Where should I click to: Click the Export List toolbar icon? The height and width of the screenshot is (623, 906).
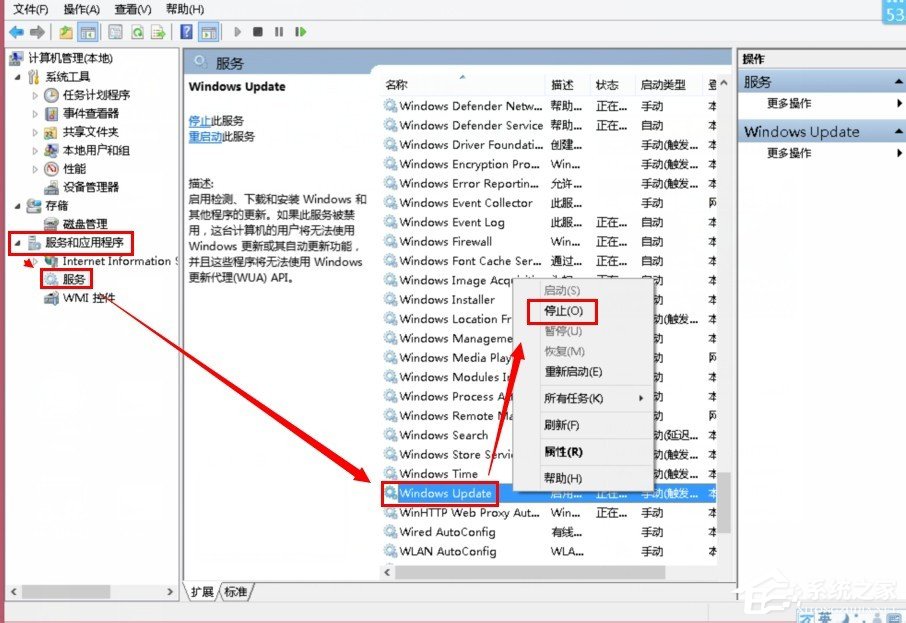(x=158, y=31)
